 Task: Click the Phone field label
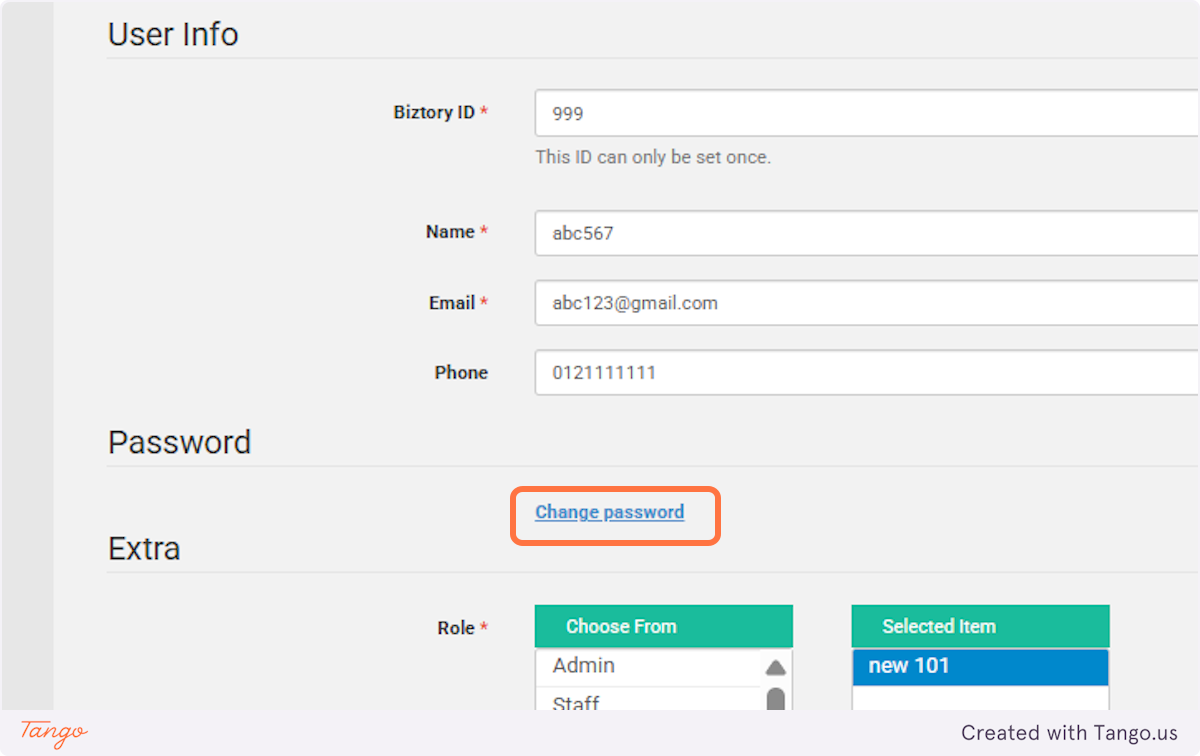coord(461,372)
